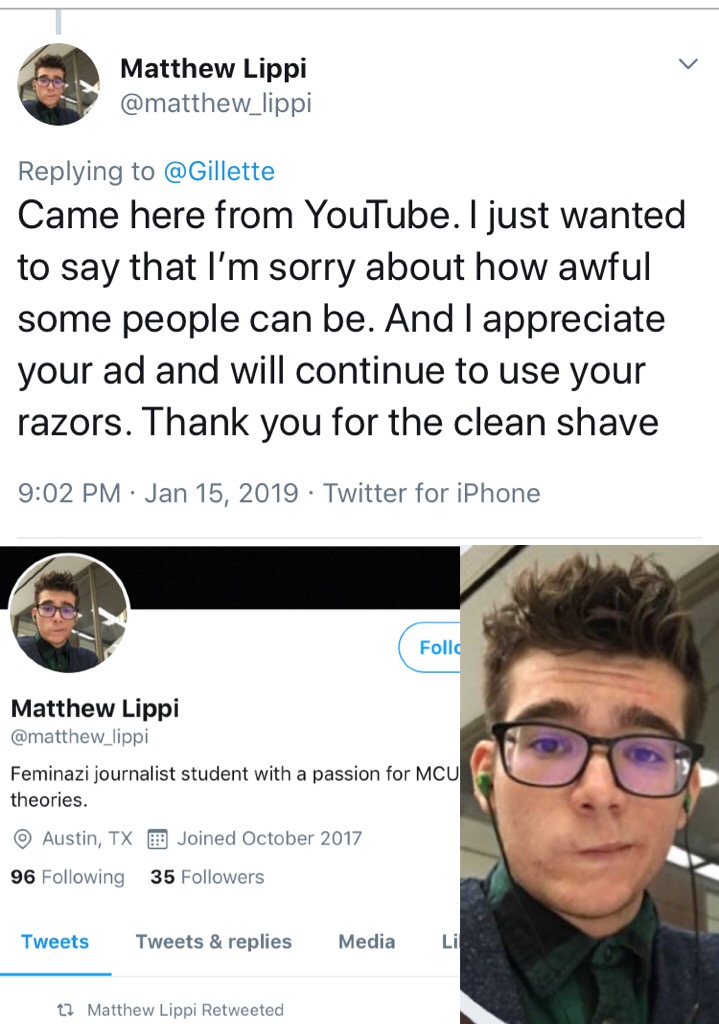Screen dimensions: 719x1024
Task: Open @matthew_lippi handle in tweet header
Action: pos(216,103)
